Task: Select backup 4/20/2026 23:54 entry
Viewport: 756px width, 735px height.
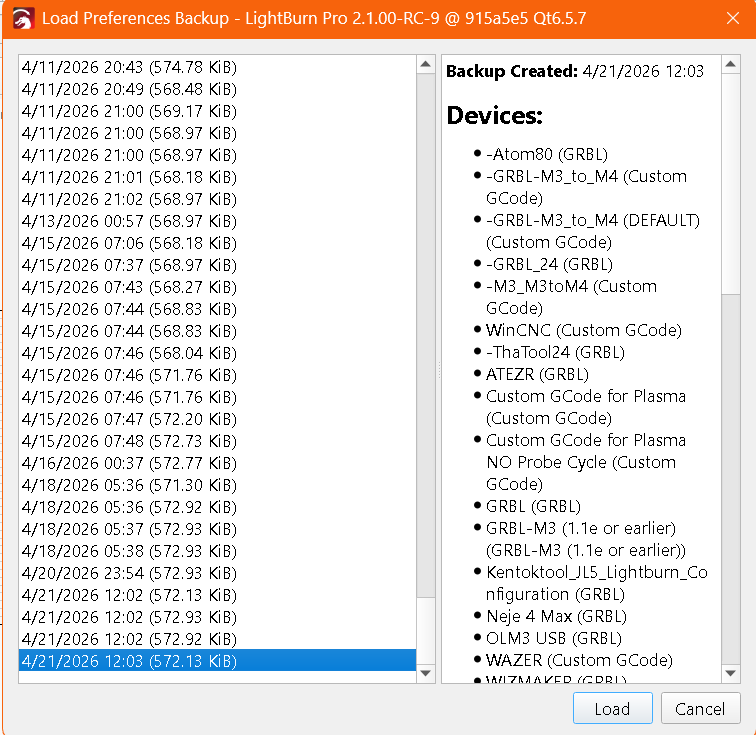Action: [129, 573]
